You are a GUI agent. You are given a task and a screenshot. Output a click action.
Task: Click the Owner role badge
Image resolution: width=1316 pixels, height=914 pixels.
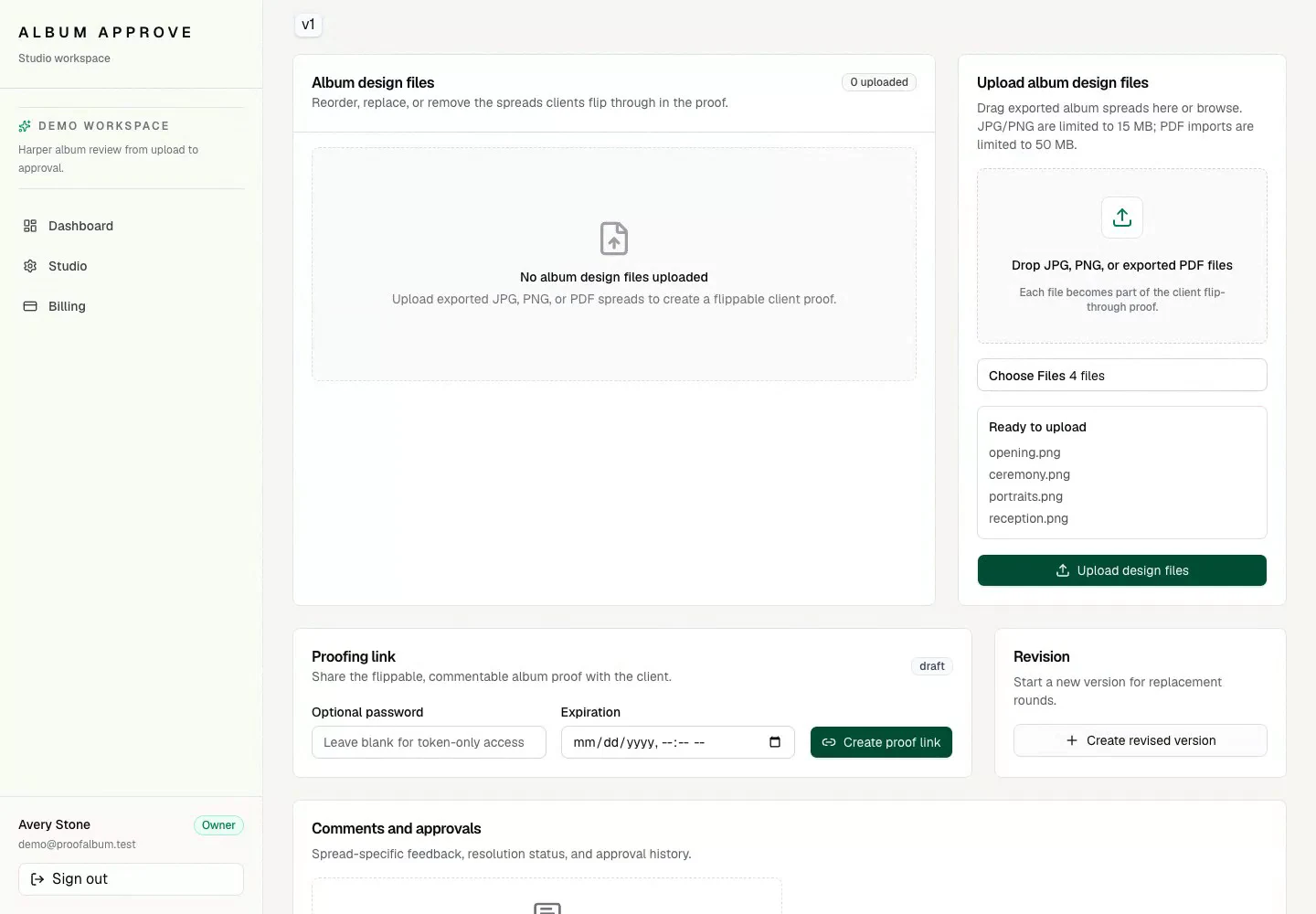(x=218, y=825)
